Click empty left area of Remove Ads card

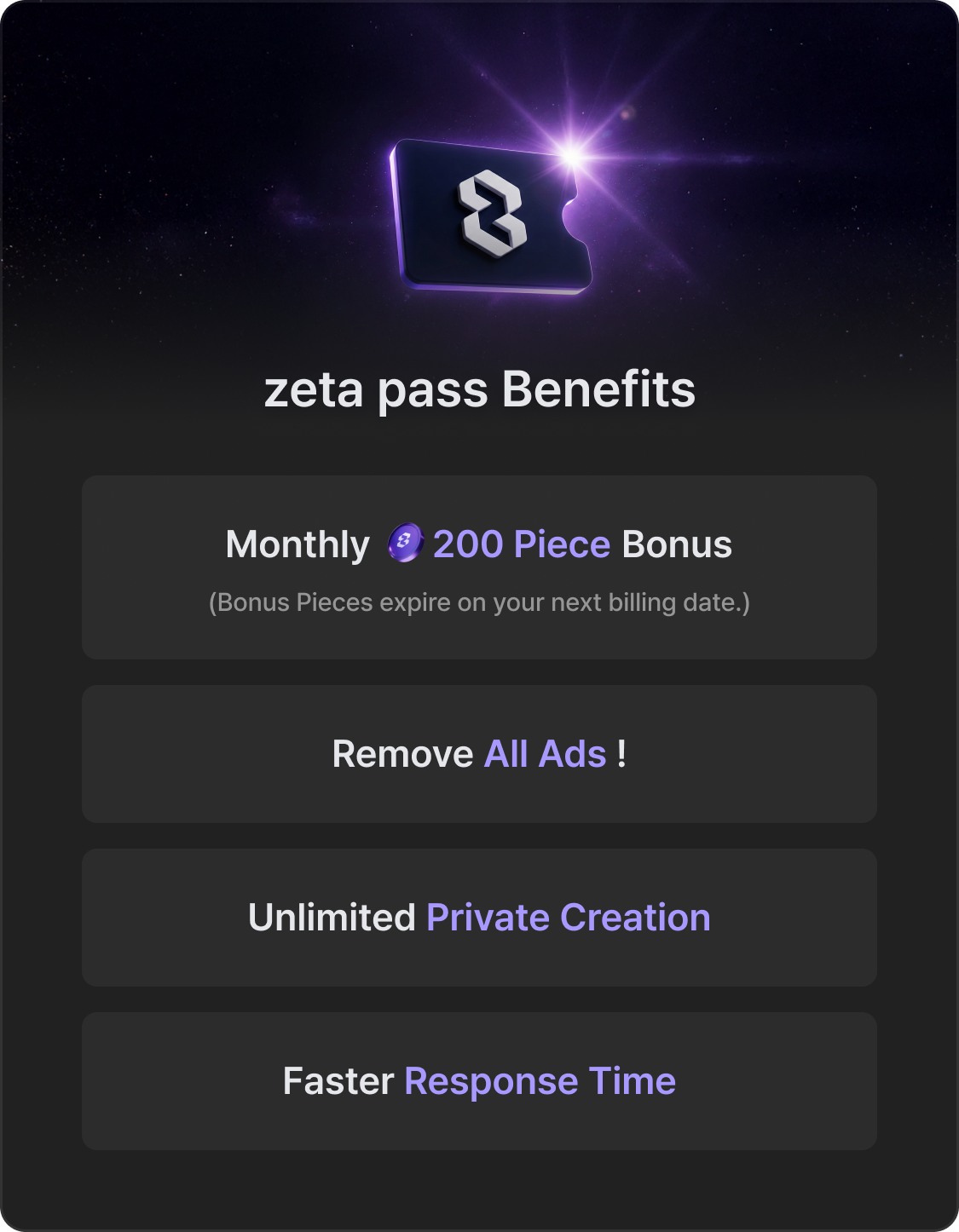tap(170, 754)
